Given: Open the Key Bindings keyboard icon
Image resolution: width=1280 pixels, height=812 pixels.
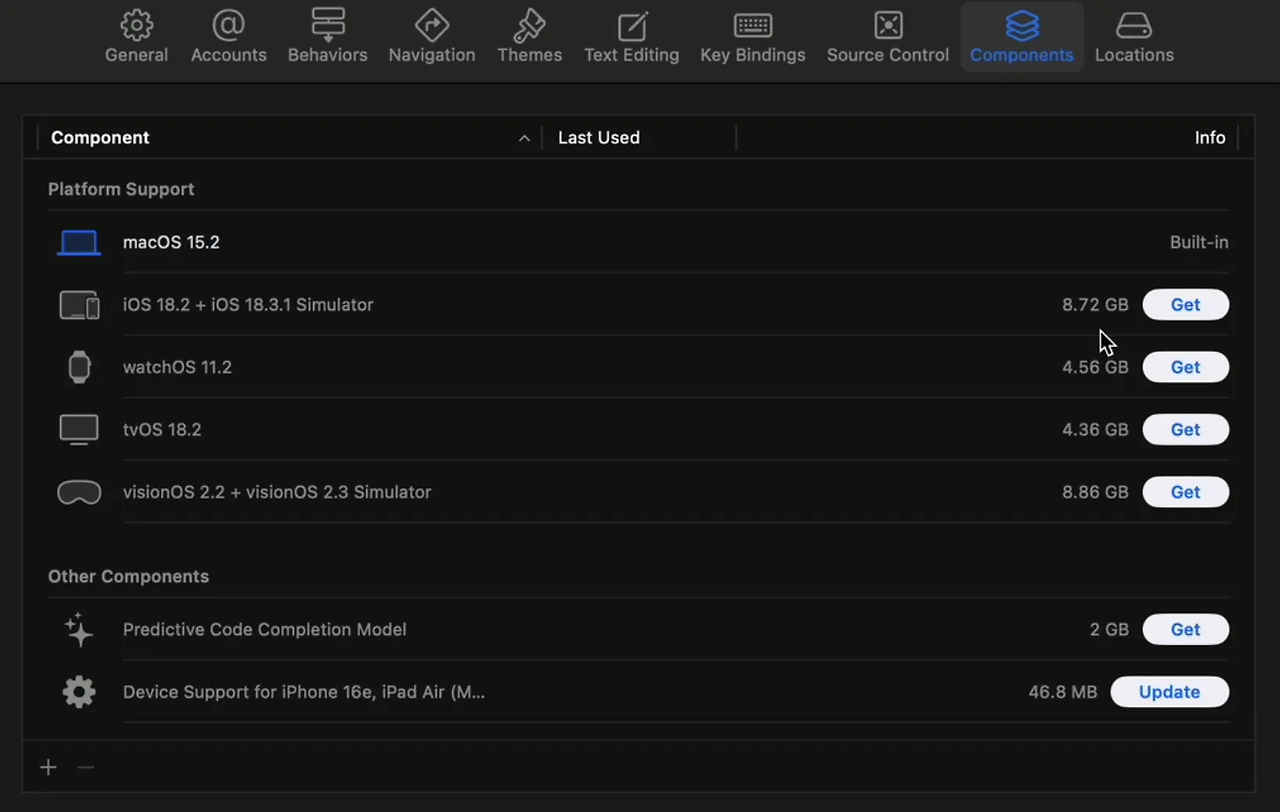Looking at the screenshot, I should click(752, 24).
